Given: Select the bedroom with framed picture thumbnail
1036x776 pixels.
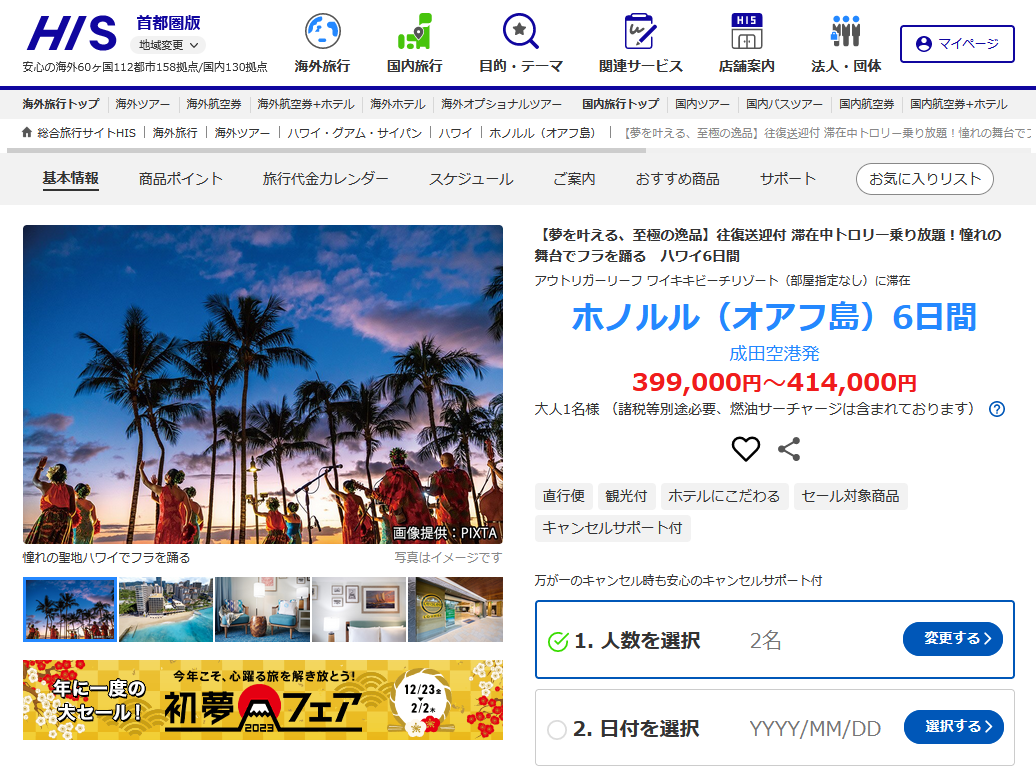Looking at the screenshot, I should pos(359,609).
